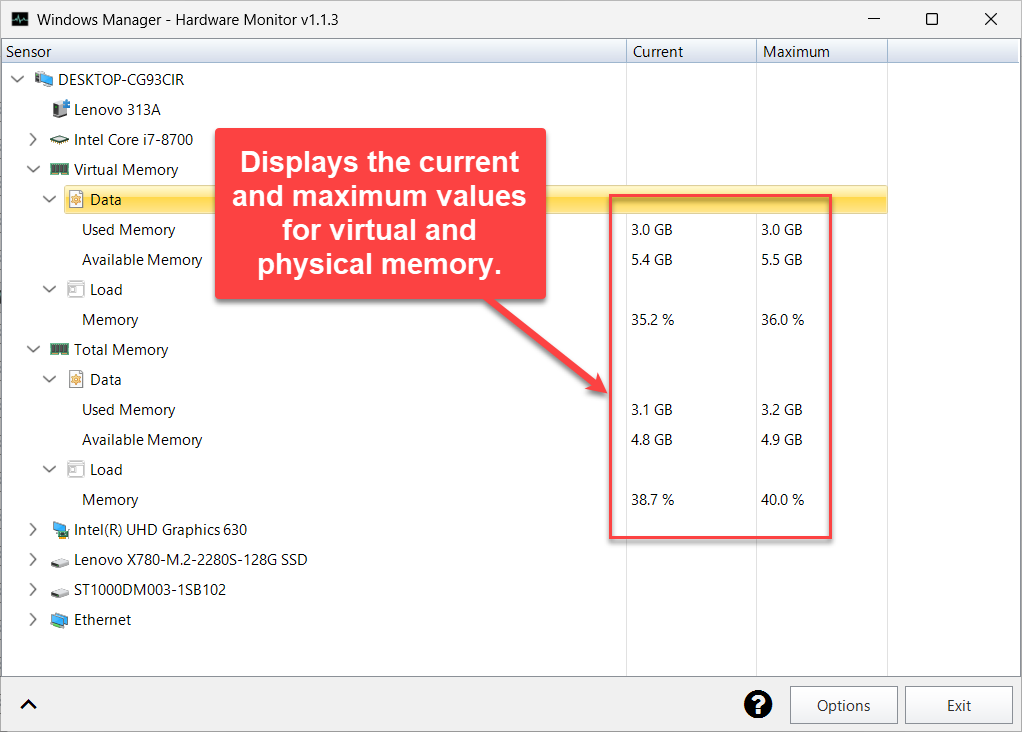1022x732 pixels.
Task: Select Available Memory under Total Memory
Action: 142,439
